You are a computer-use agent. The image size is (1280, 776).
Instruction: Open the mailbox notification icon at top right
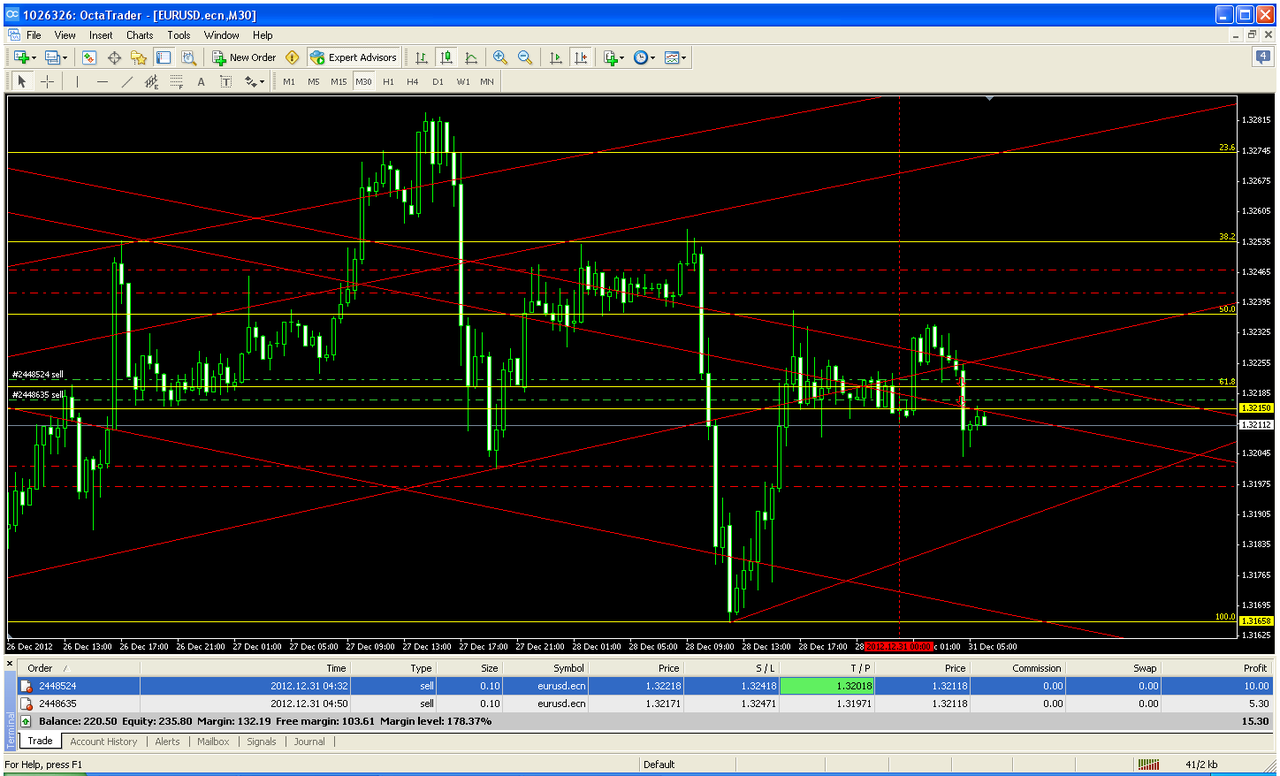(x=1262, y=57)
